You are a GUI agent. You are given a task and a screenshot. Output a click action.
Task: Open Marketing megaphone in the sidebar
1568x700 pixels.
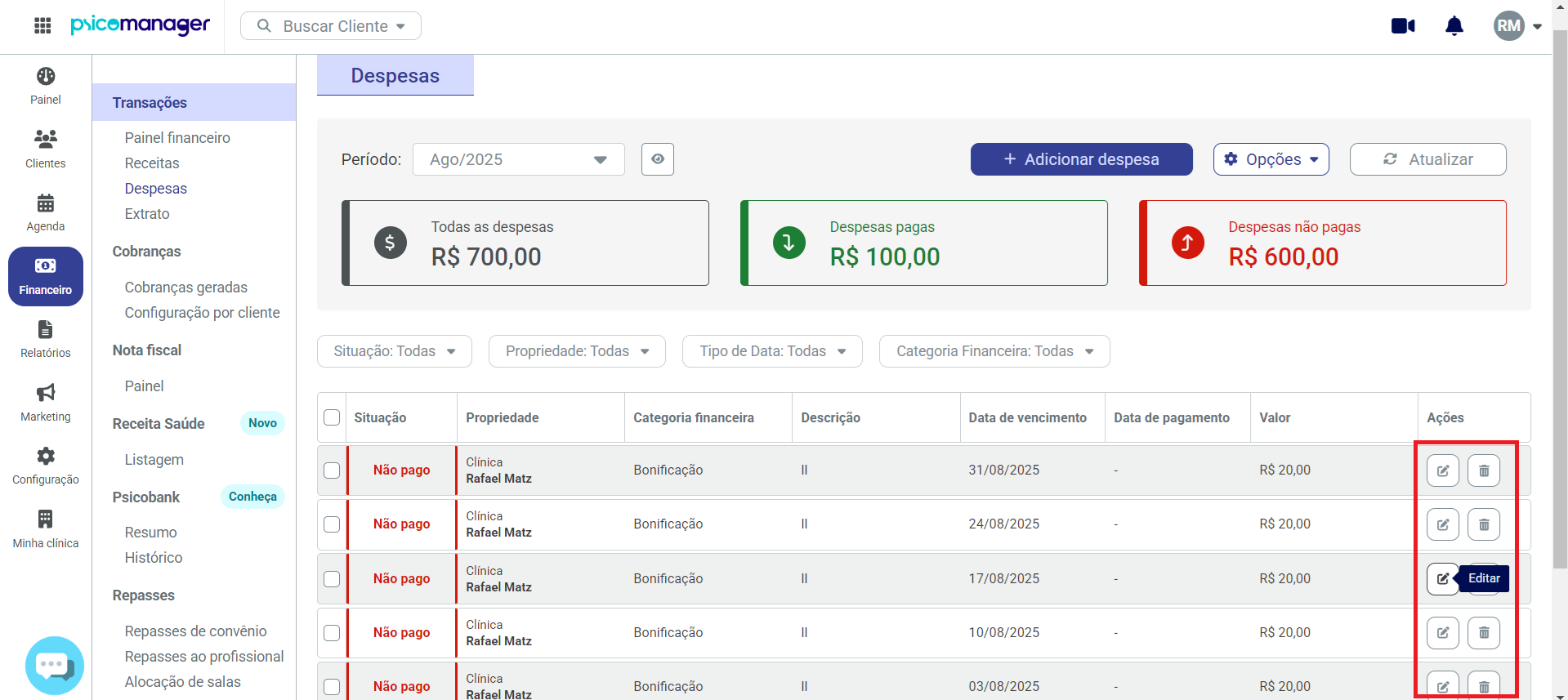pyautogui.click(x=46, y=404)
